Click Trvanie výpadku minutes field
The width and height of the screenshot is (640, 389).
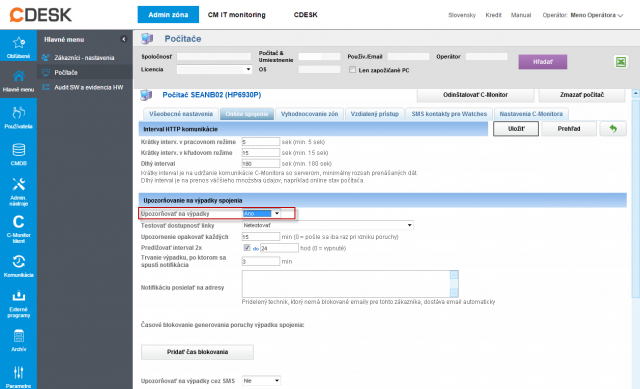pyautogui.click(x=261, y=261)
